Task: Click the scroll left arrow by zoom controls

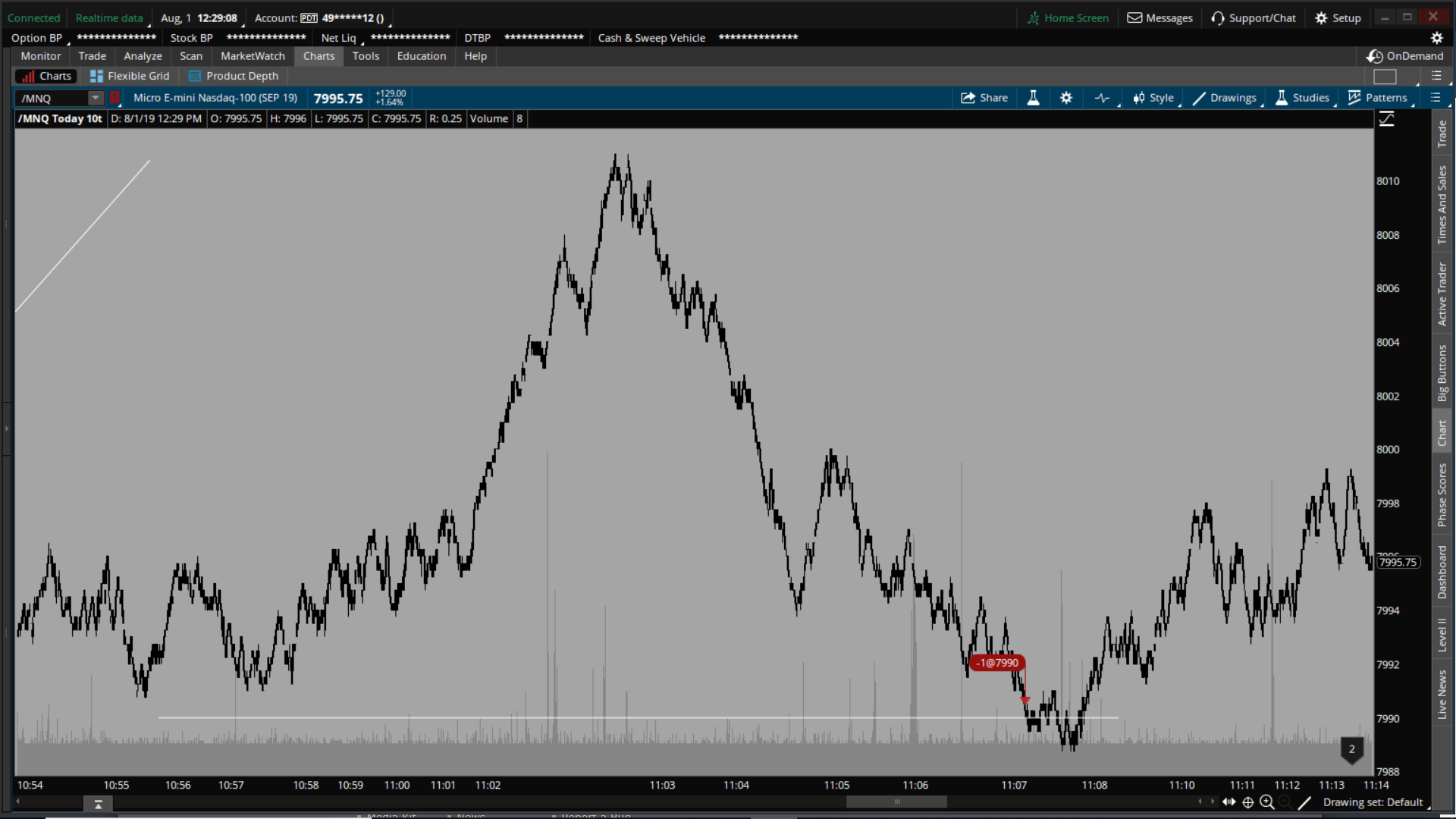Action: tap(1200, 802)
